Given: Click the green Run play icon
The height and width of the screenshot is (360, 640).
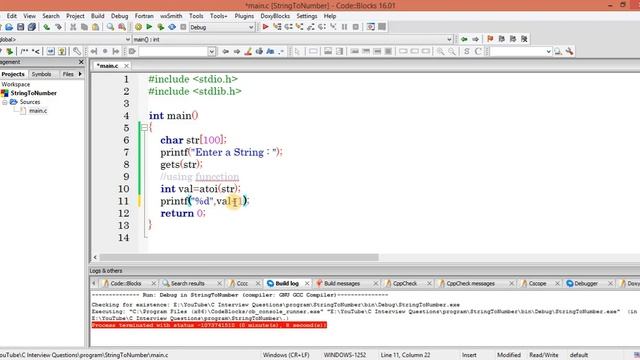Looking at the screenshot, I should pyautogui.click(x=149, y=27).
